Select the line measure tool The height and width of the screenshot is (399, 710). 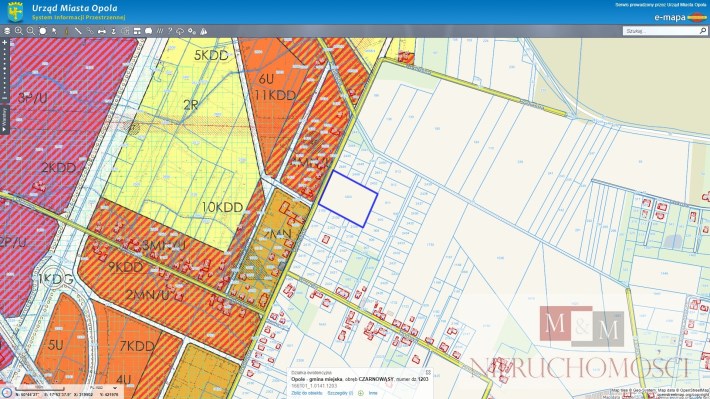[x=78, y=31]
